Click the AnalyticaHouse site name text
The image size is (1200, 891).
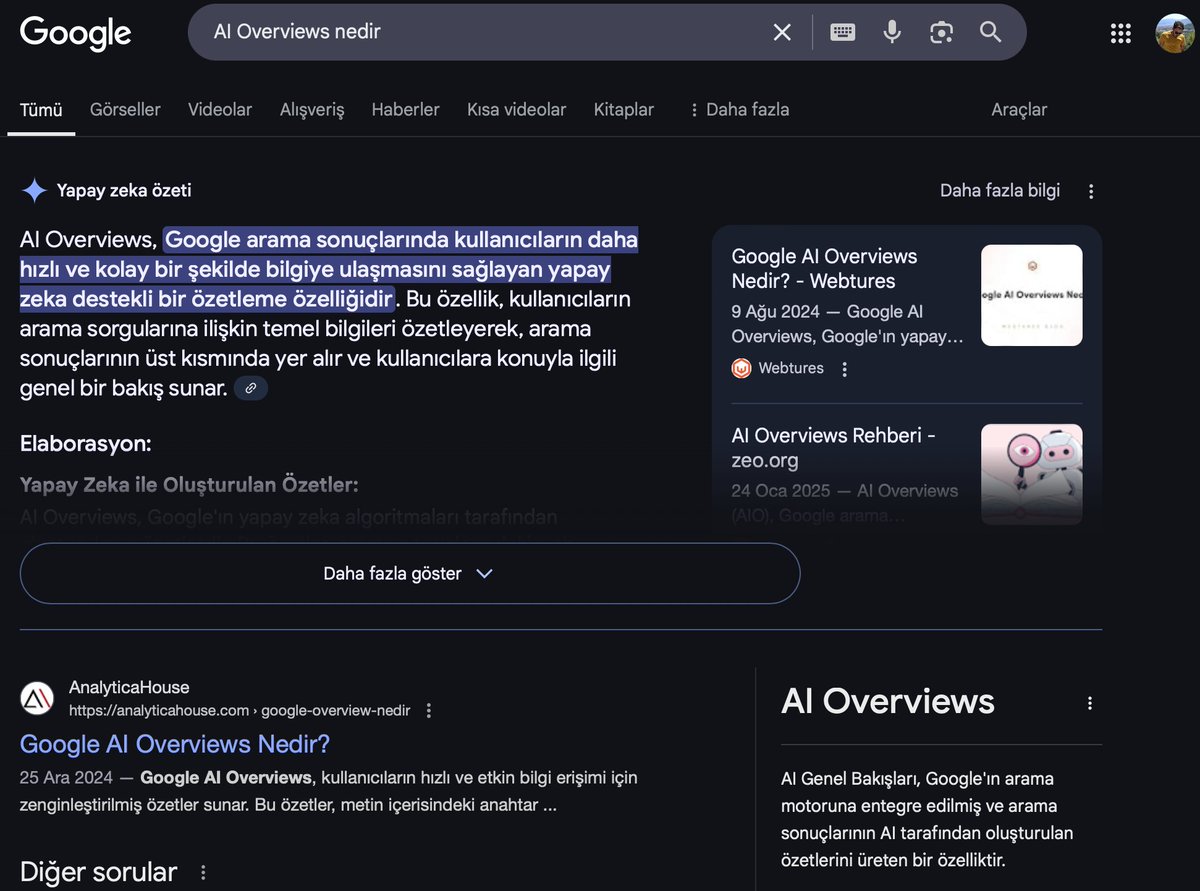(x=129, y=687)
